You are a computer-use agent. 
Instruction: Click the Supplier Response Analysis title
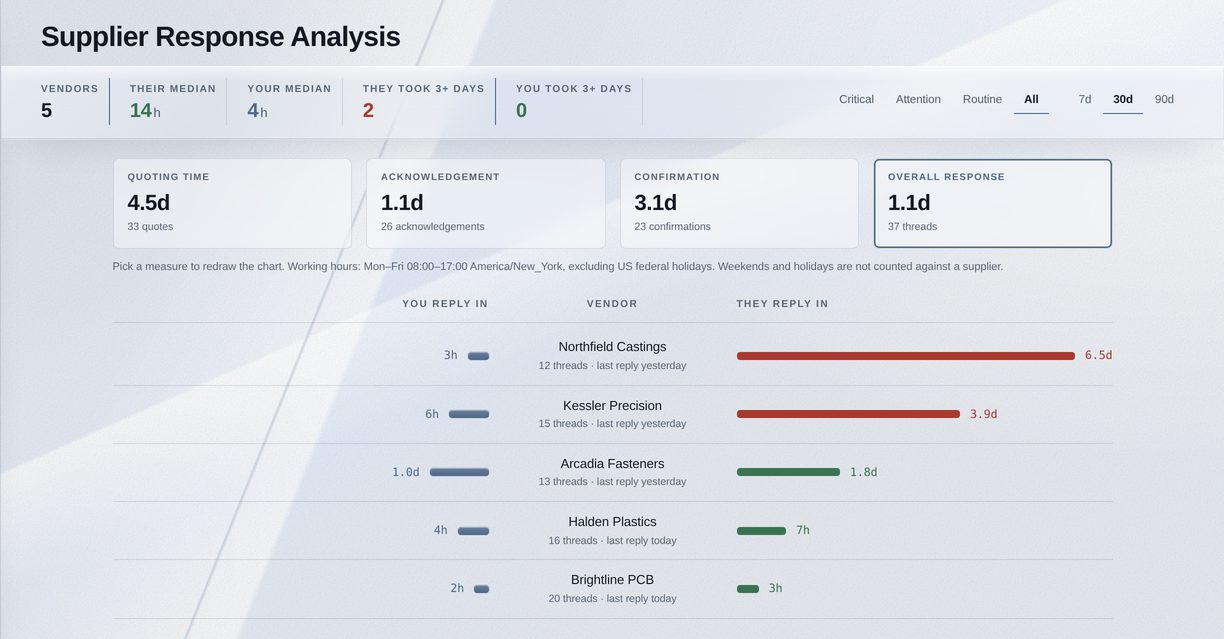tap(220, 37)
